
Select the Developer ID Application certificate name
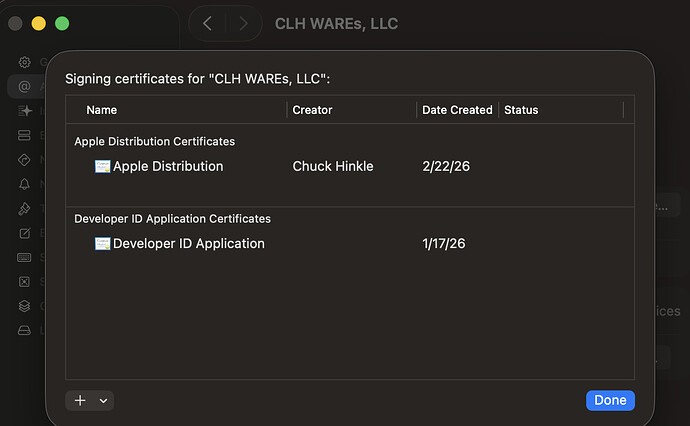point(188,243)
